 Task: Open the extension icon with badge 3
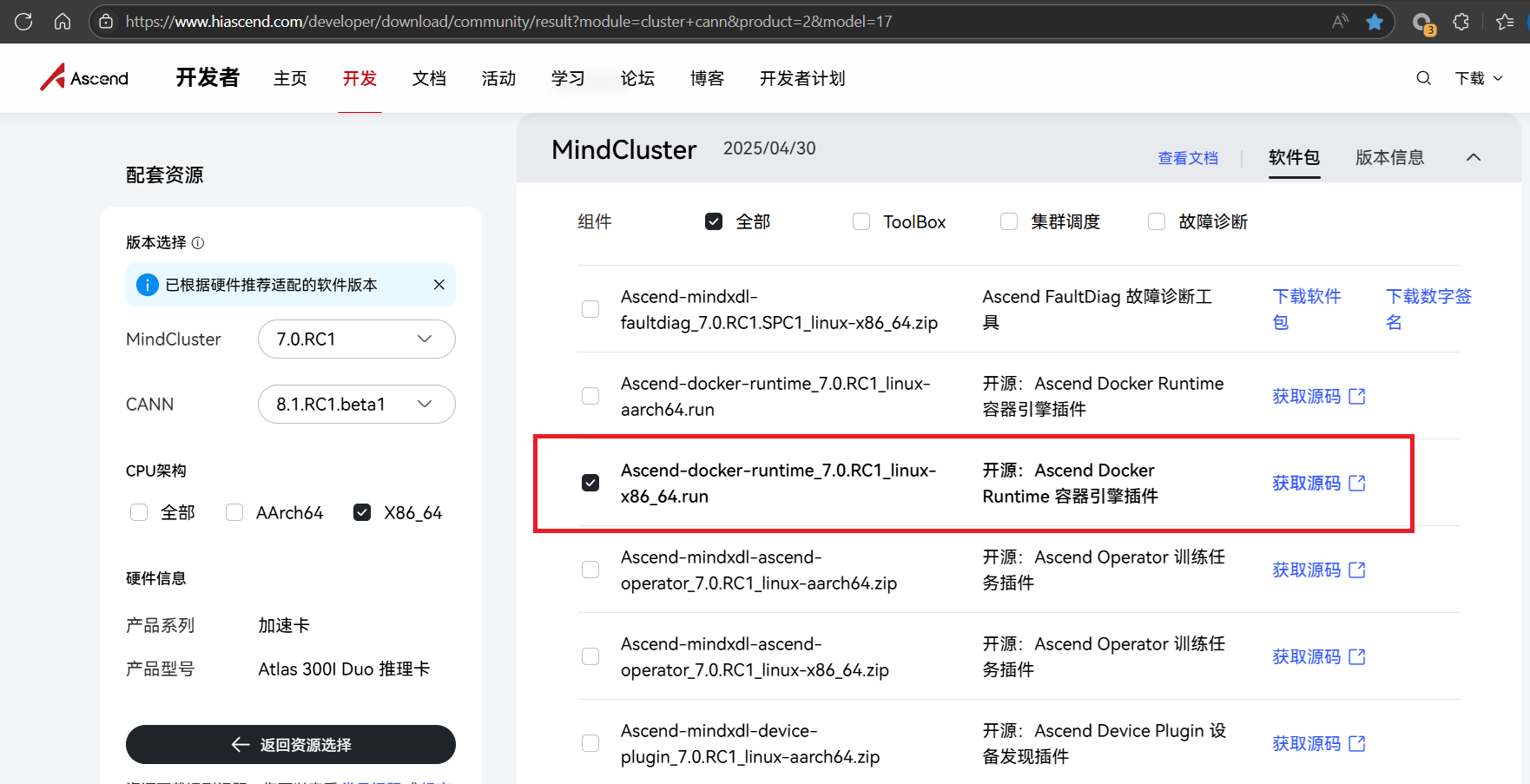1423,23
